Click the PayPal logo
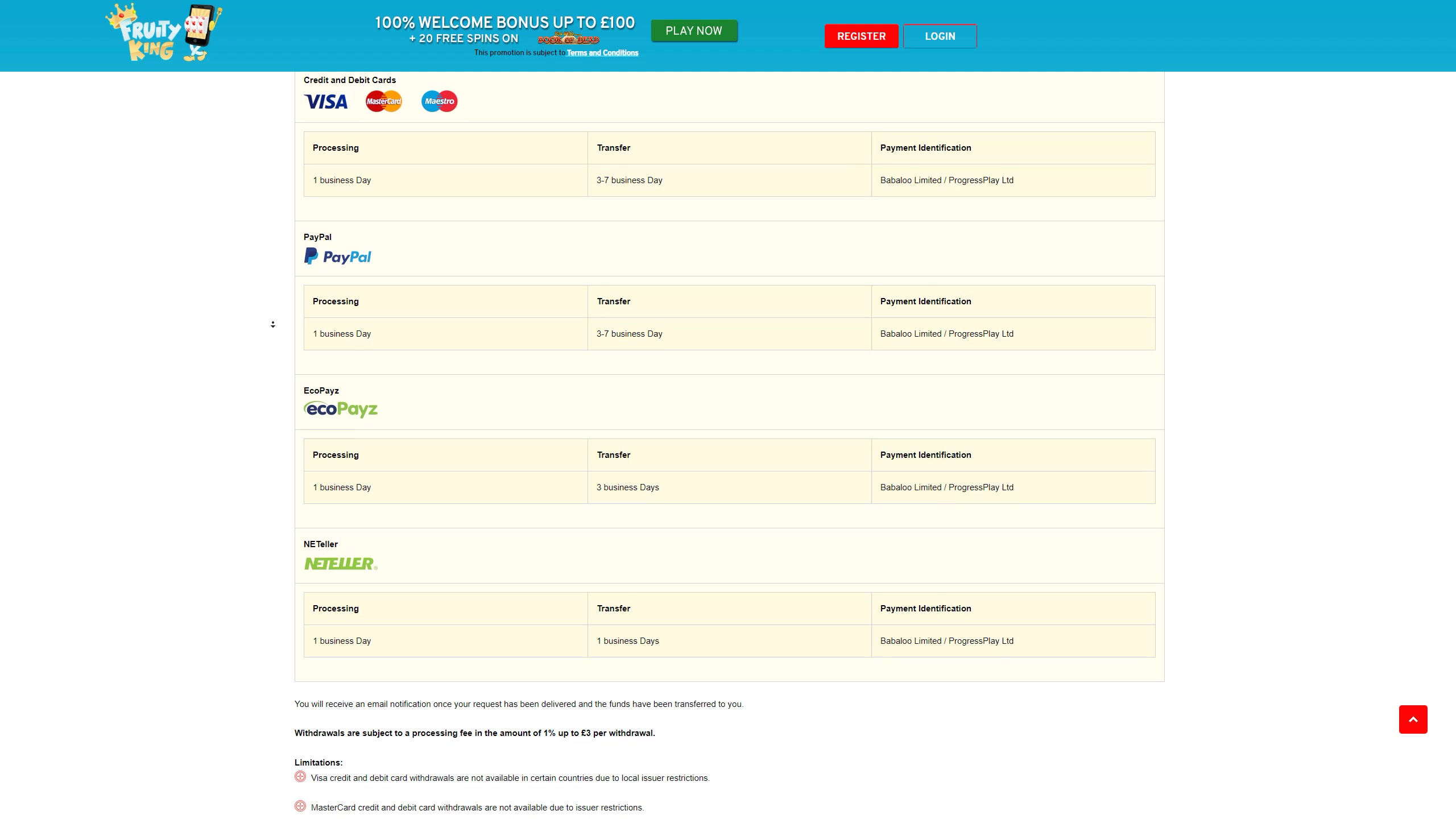1456x819 pixels. click(x=338, y=257)
